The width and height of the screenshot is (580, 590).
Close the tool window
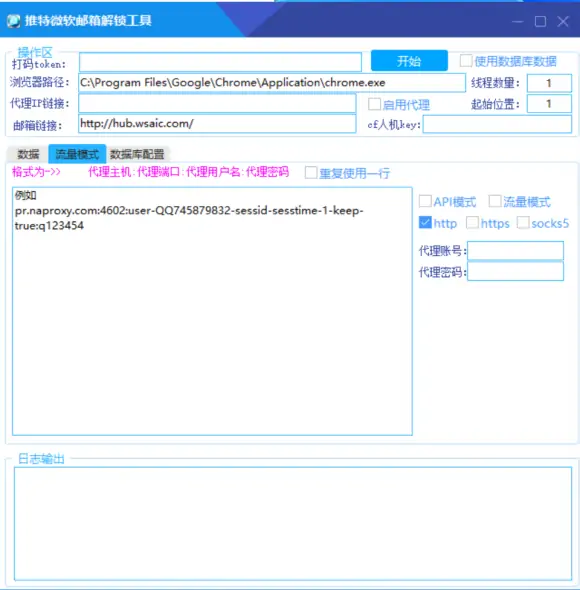coord(563,21)
